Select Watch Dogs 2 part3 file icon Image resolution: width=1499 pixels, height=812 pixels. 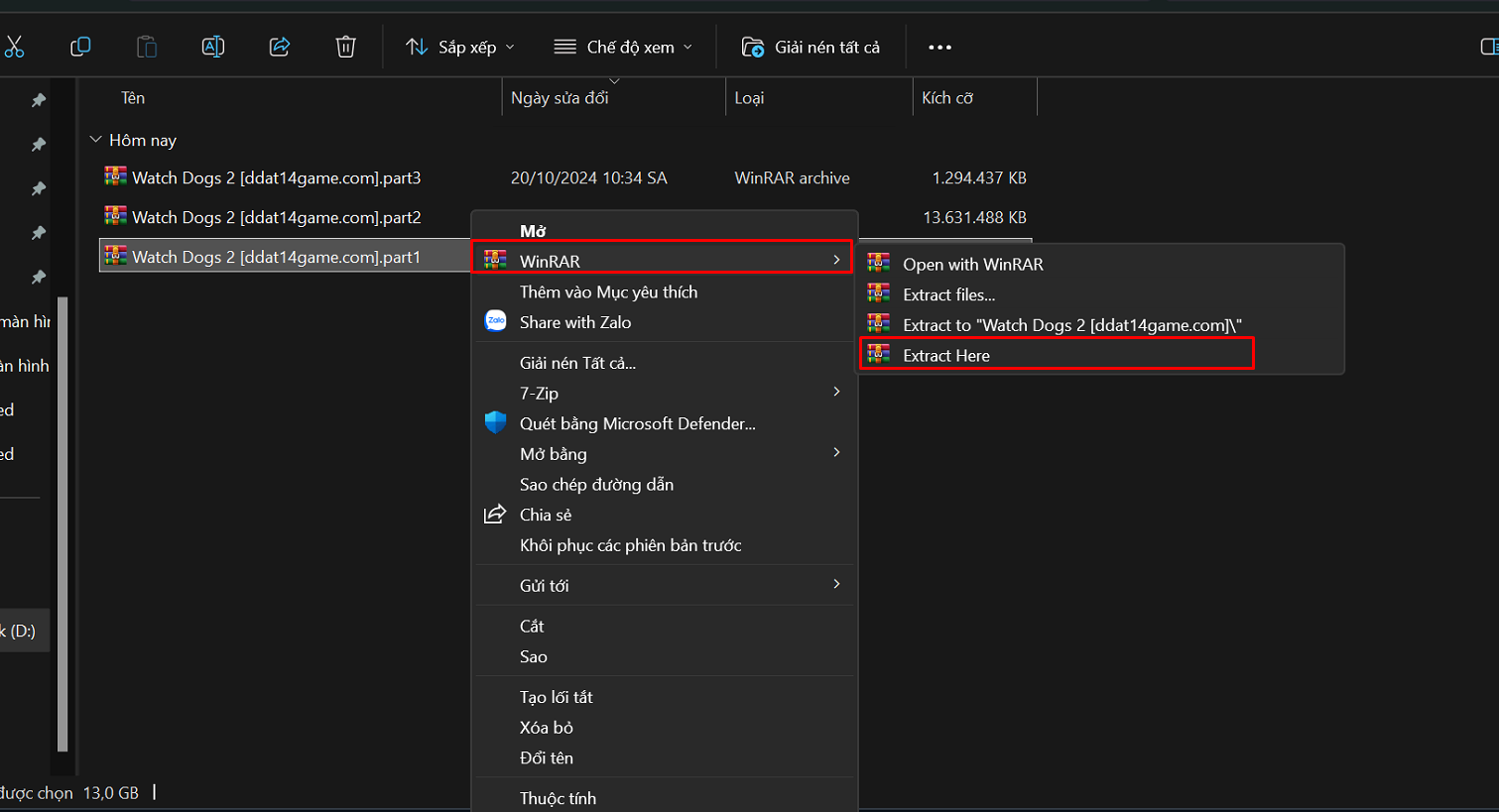(x=116, y=176)
